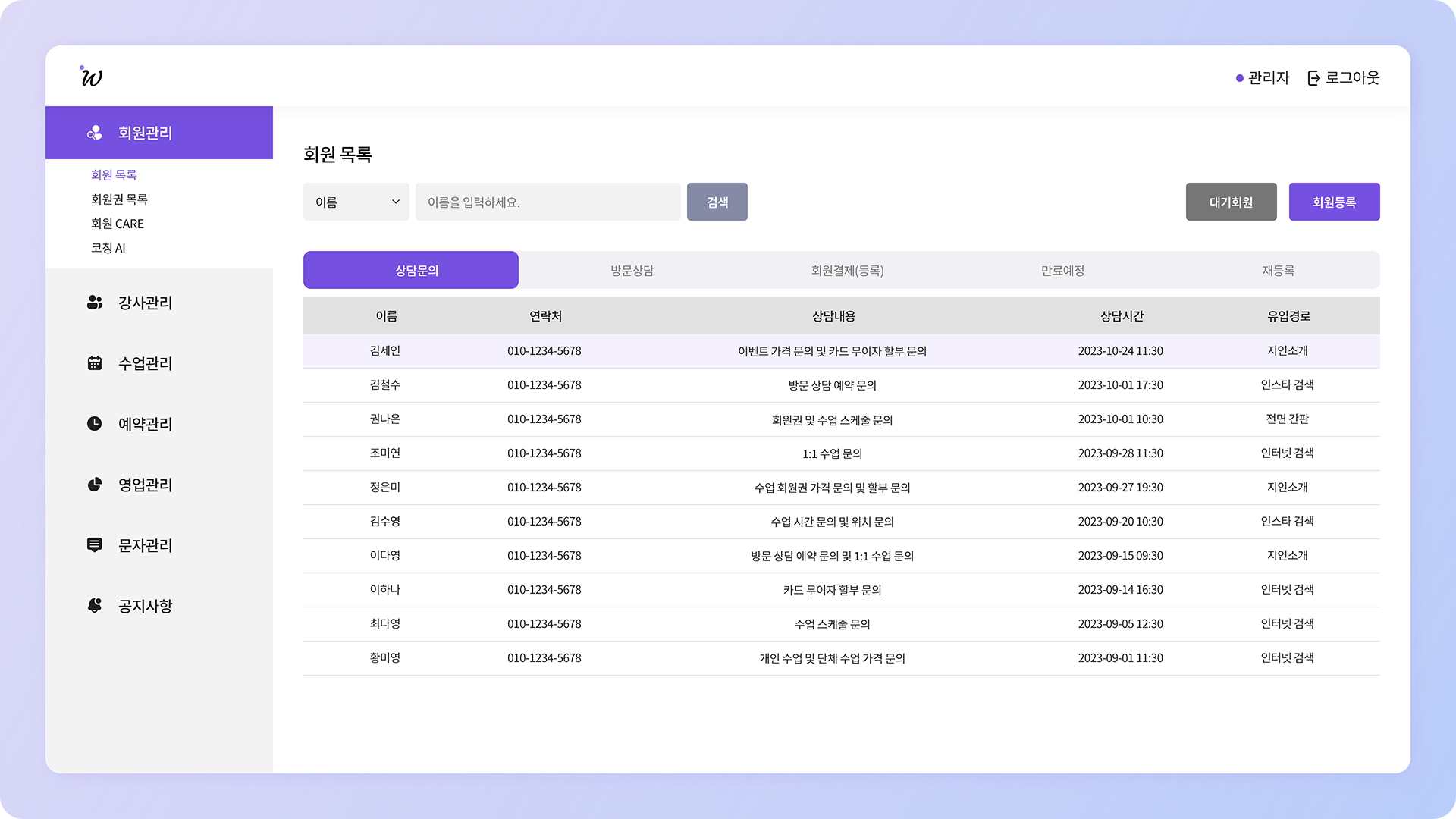Click 김철수's 인스타 검색 cell
The width and height of the screenshot is (1456, 819).
point(1288,385)
